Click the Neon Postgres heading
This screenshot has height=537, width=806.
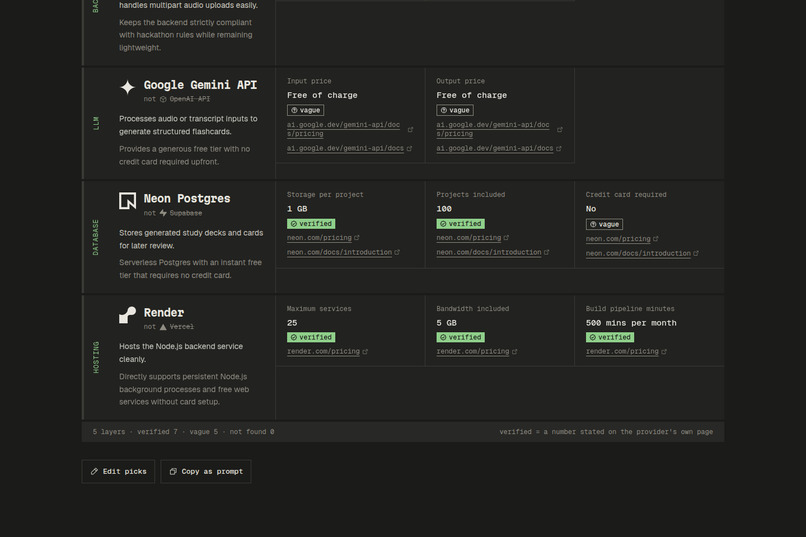click(187, 198)
